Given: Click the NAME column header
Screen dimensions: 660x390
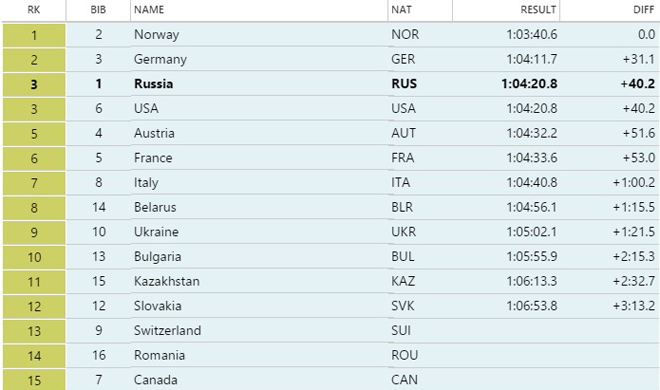Looking at the screenshot, I should pos(149,10).
